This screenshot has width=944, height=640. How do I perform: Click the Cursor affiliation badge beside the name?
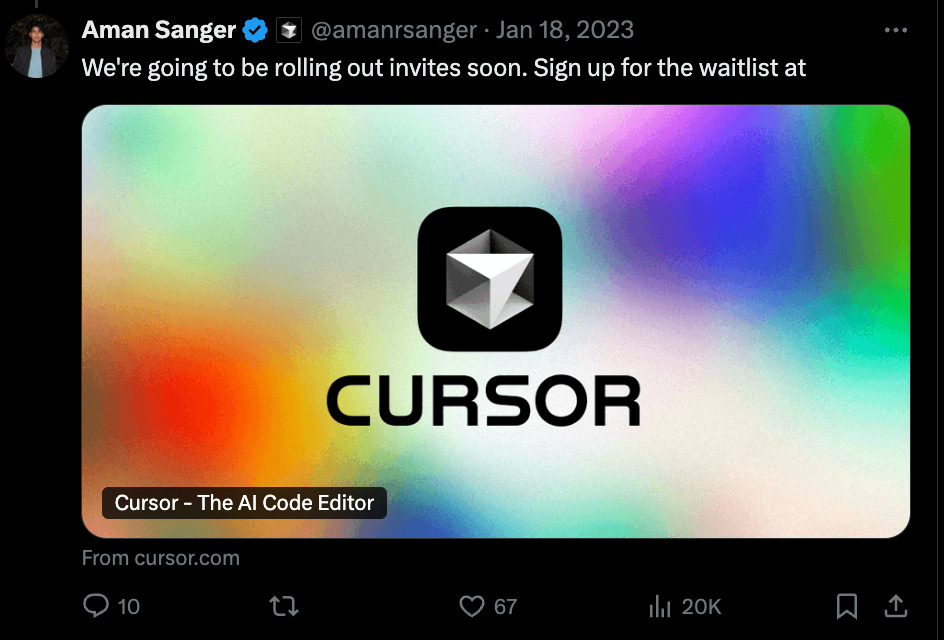pos(289,30)
